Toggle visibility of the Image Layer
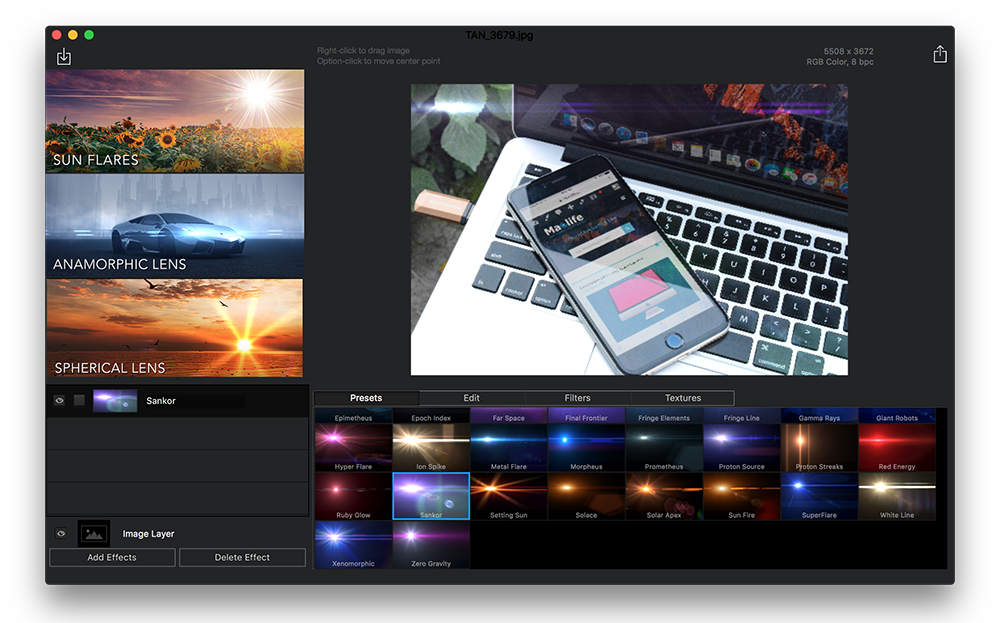The height and width of the screenshot is (623, 1000). (60, 533)
